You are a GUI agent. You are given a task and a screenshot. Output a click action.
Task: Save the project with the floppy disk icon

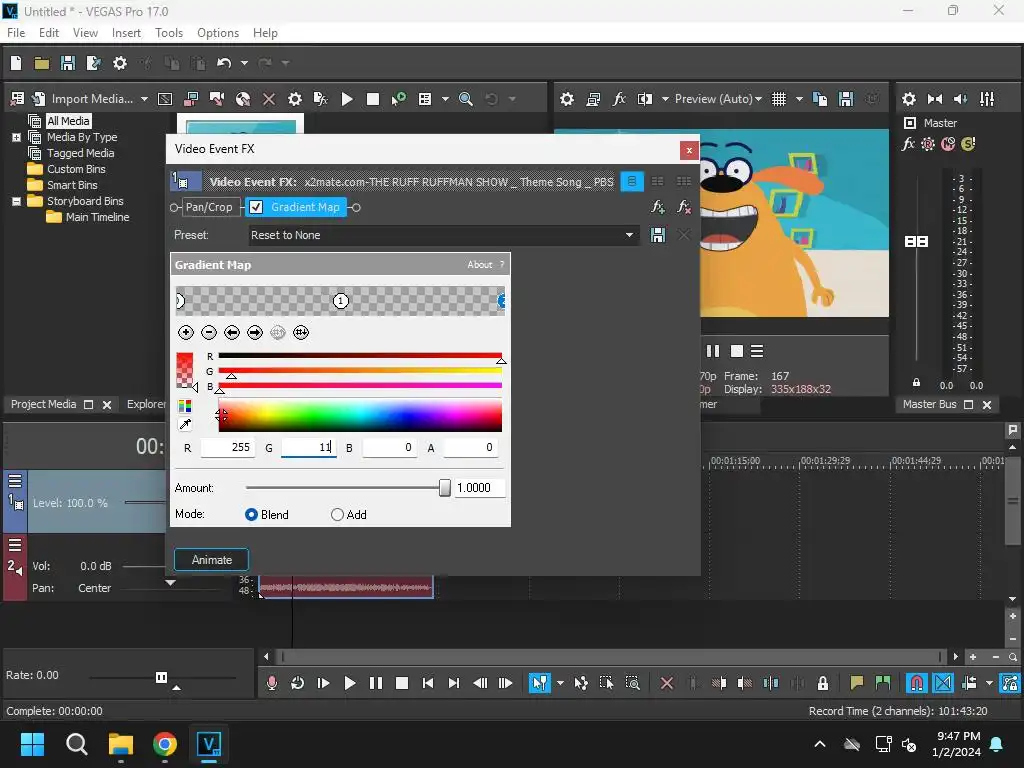[67, 63]
